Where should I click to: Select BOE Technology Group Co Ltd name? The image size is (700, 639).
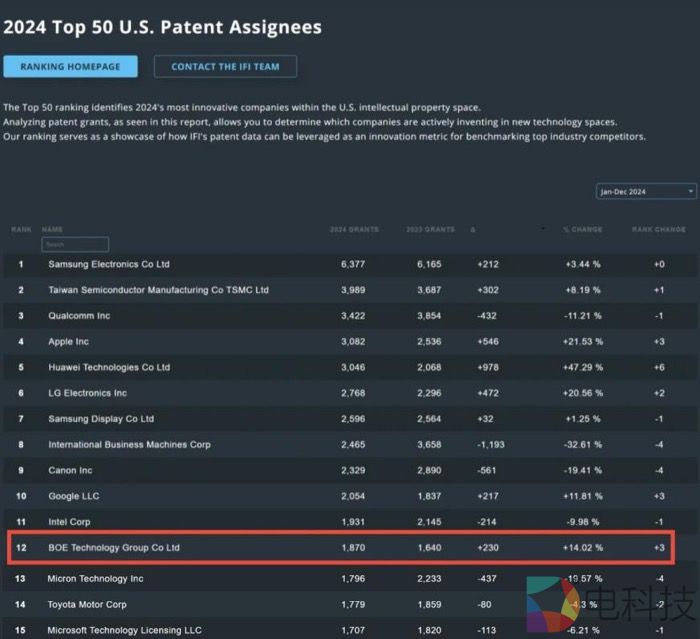coord(114,548)
